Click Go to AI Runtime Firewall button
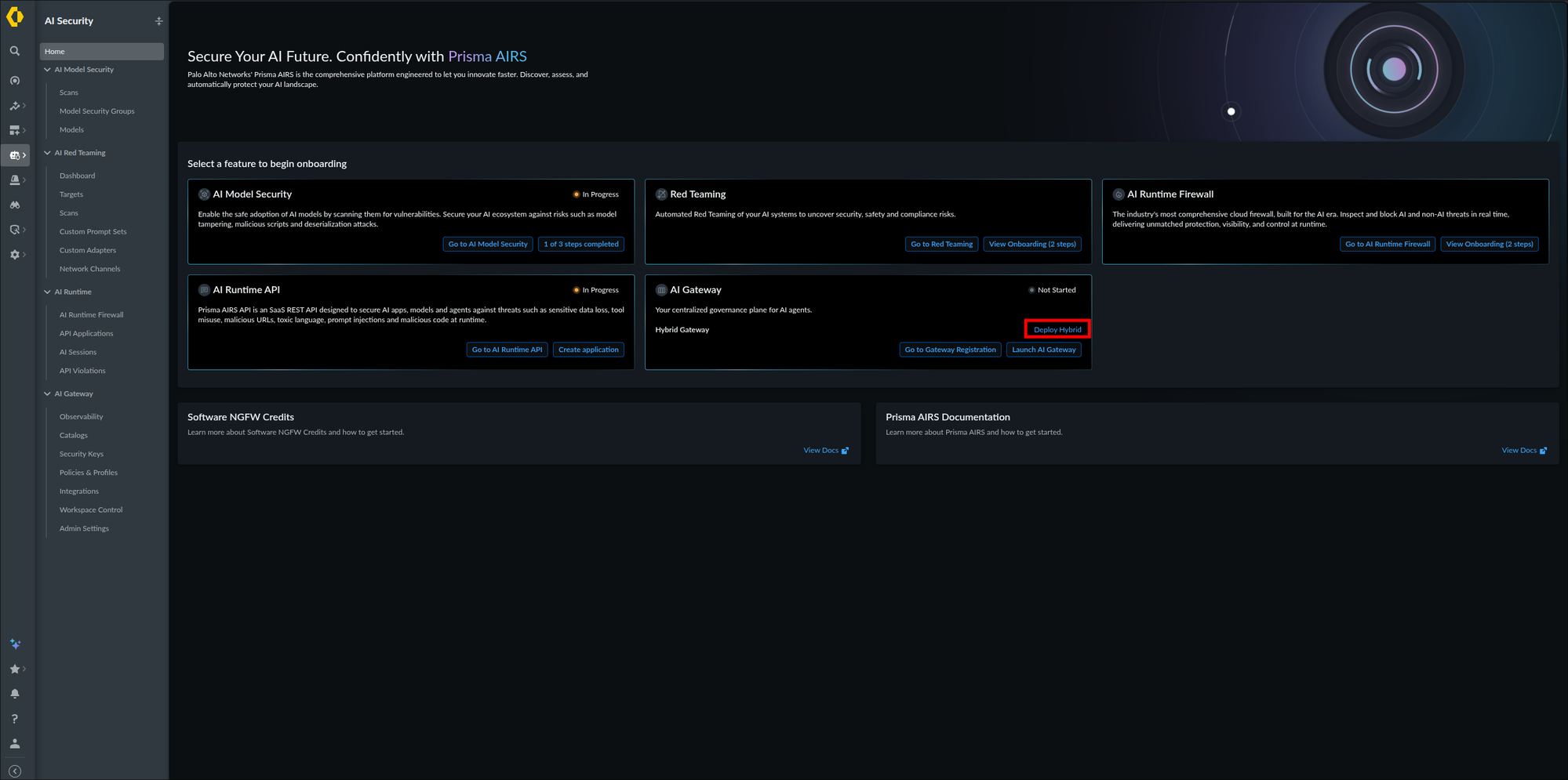Image resolution: width=1568 pixels, height=780 pixels. point(1388,244)
